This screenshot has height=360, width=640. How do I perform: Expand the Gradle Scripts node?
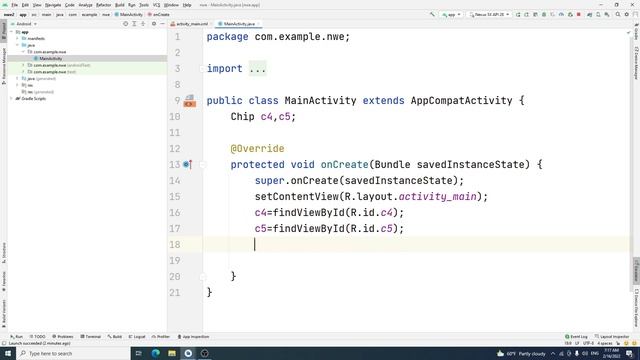pyautogui.click(x=11, y=98)
